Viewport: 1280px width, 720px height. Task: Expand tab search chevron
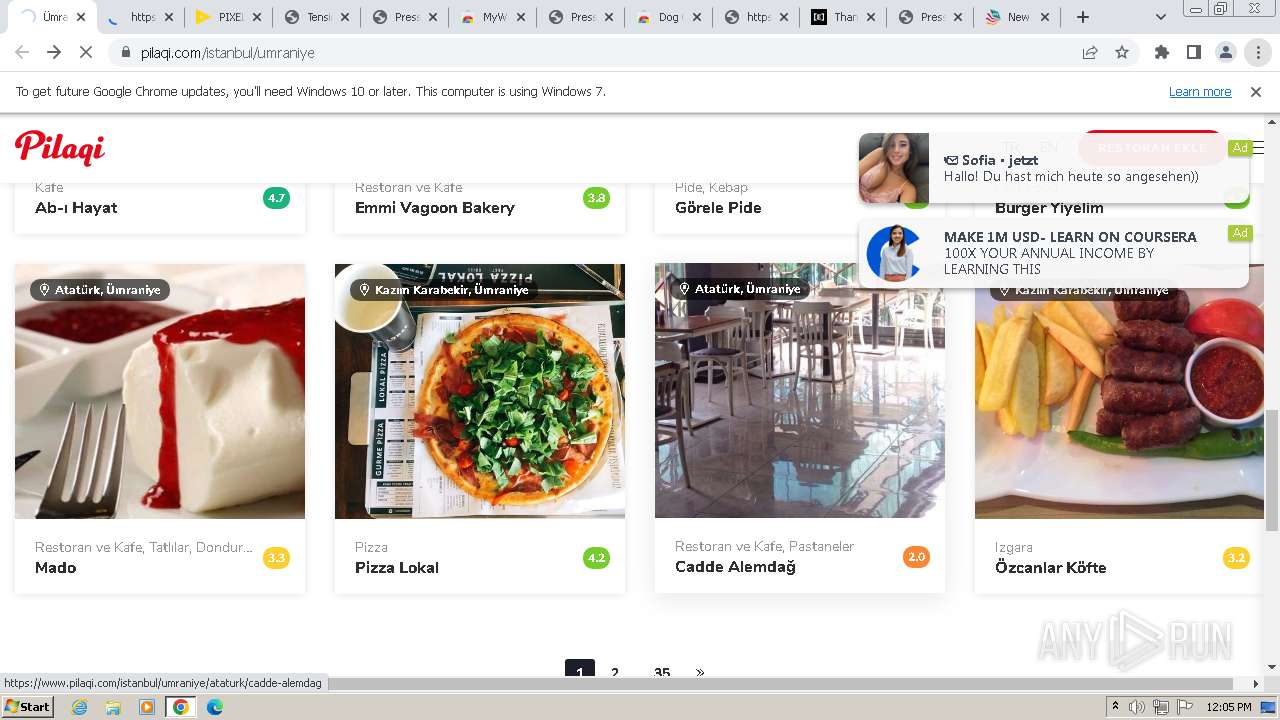pos(1161,17)
